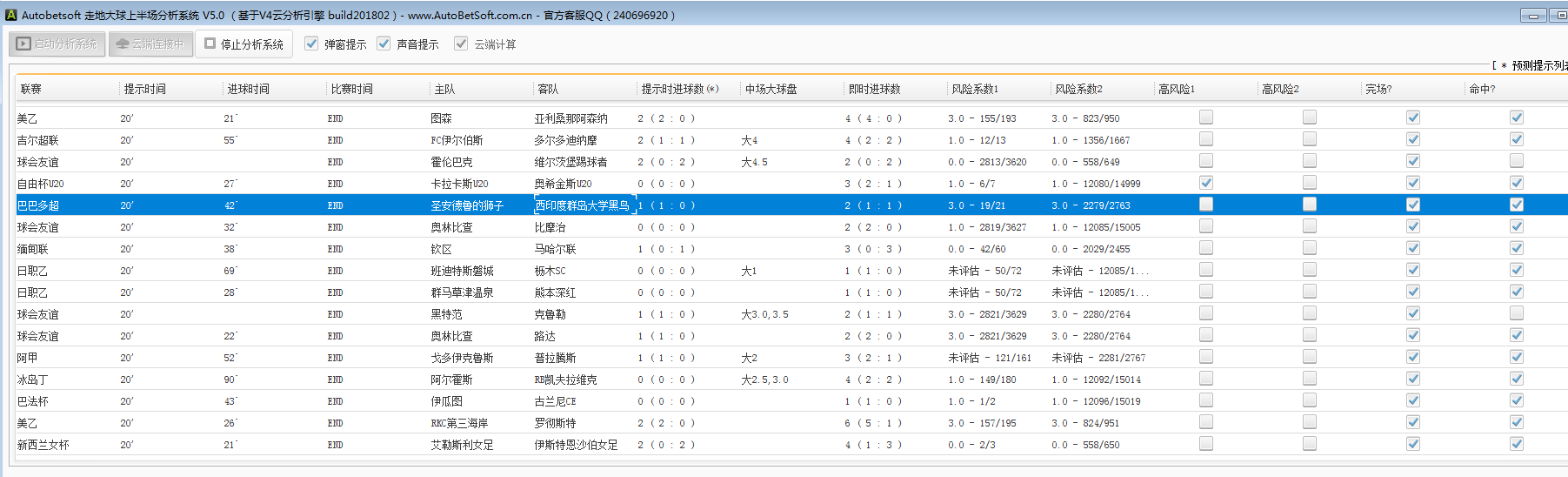Click the 中场大球盘 column header
Image resolution: width=1568 pixels, height=477 pixels.
coord(771,89)
